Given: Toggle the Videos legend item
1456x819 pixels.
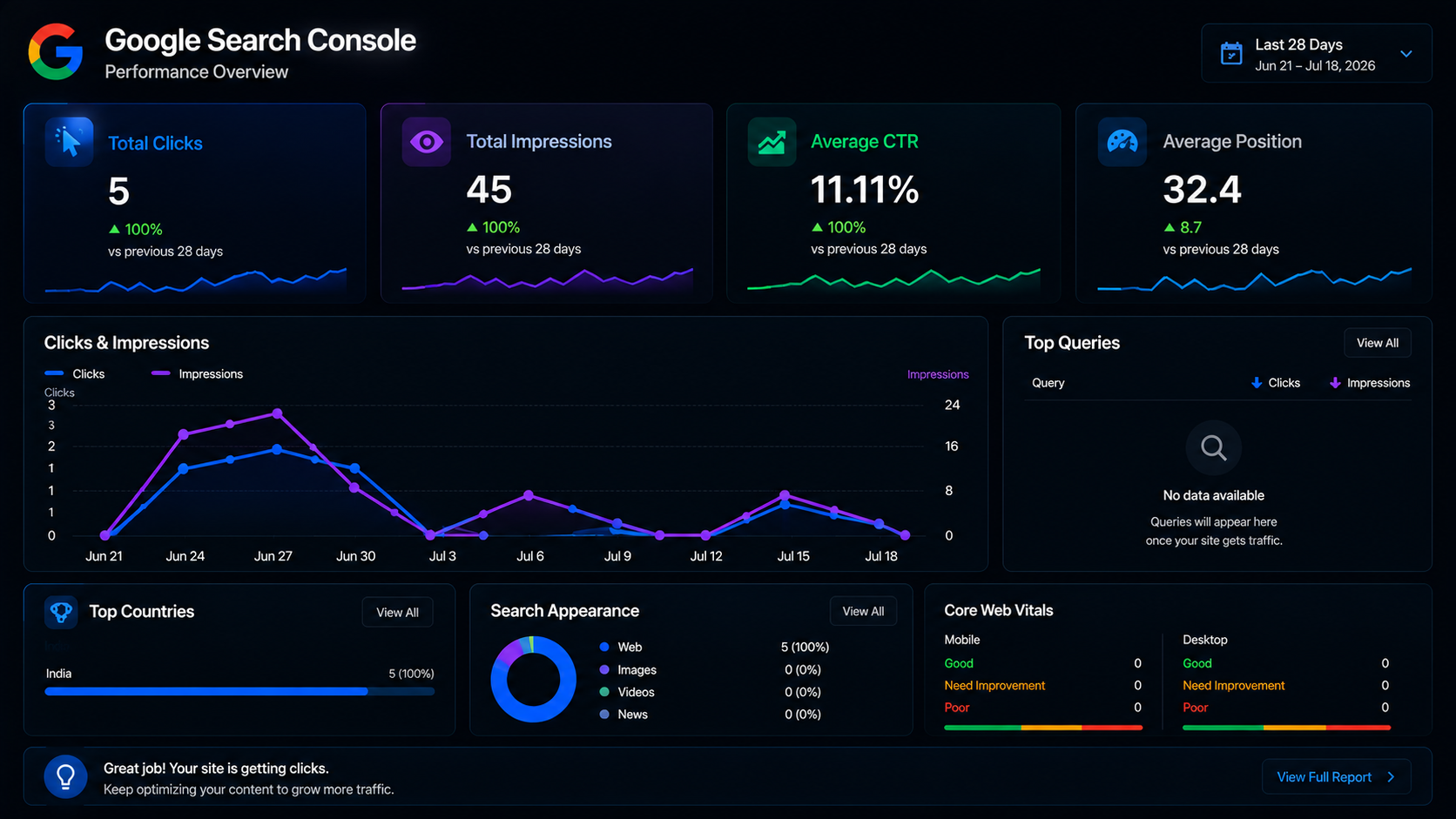Looking at the screenshot, I should point(627,692).
